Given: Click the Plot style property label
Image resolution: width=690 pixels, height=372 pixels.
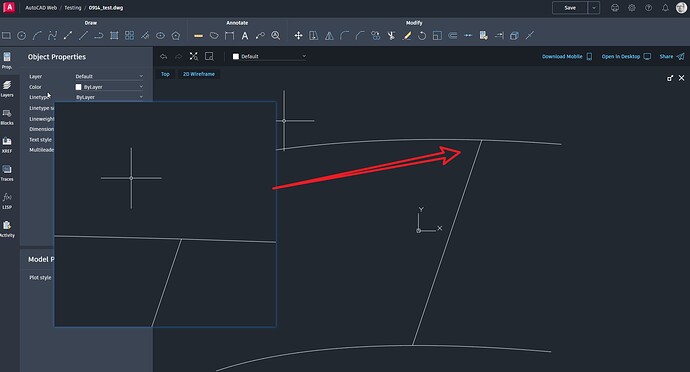Looking at the screenshot, I should point(40,277).
